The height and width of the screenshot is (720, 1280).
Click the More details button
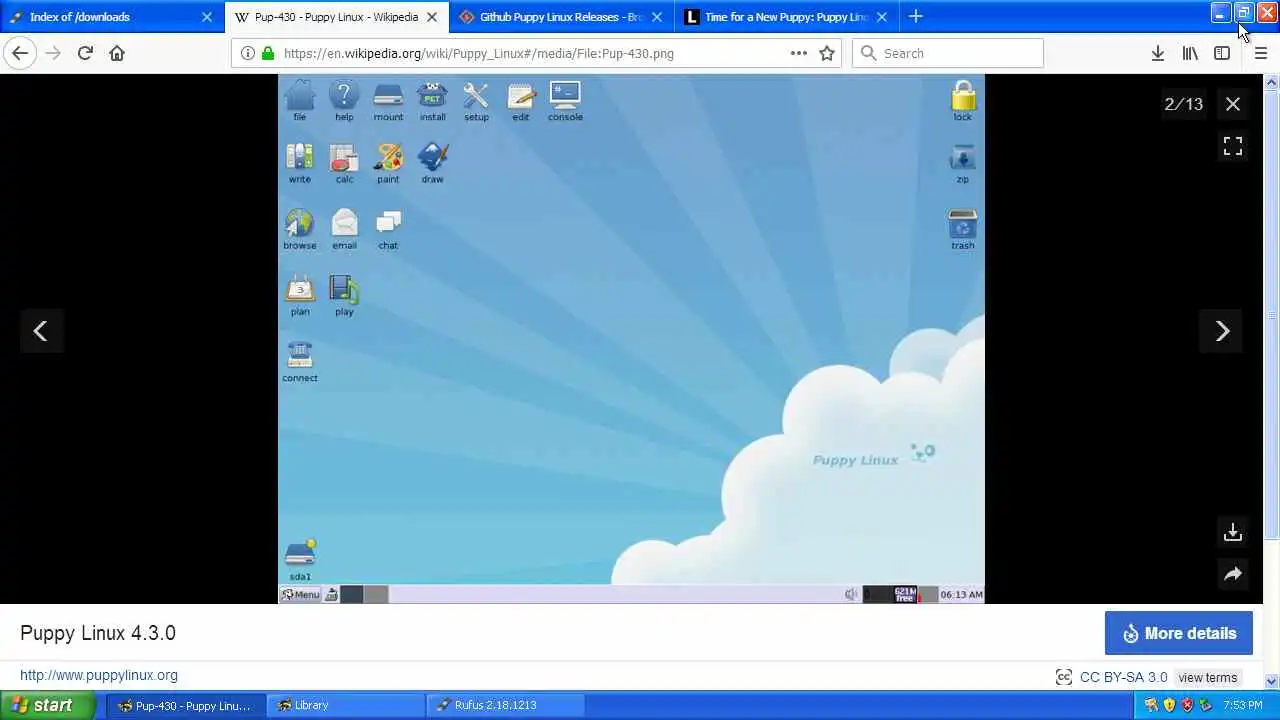point(1179,633)
